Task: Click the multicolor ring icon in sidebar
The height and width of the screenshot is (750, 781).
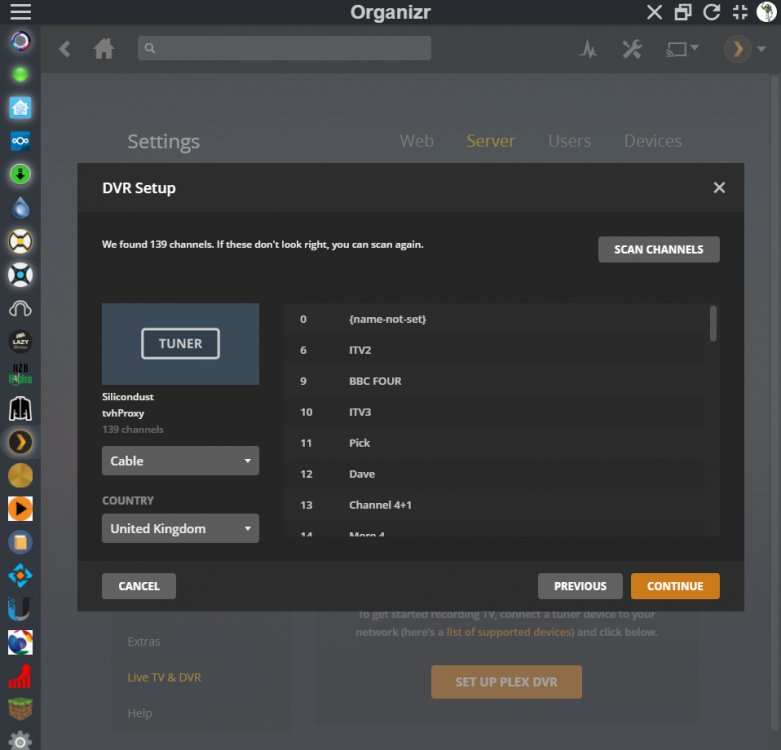Action: (20, 41)
